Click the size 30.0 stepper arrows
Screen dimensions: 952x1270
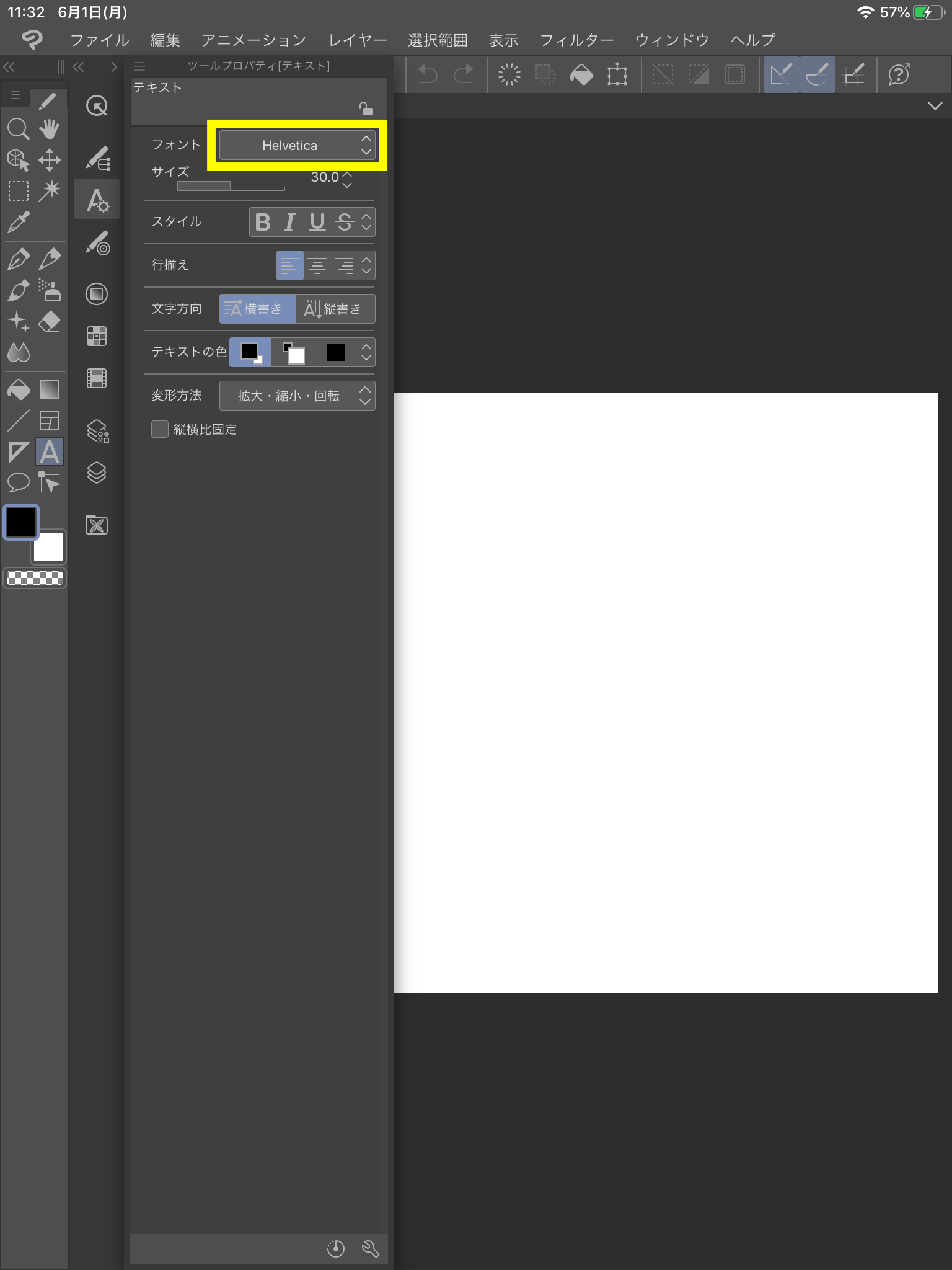pos(347,180)
